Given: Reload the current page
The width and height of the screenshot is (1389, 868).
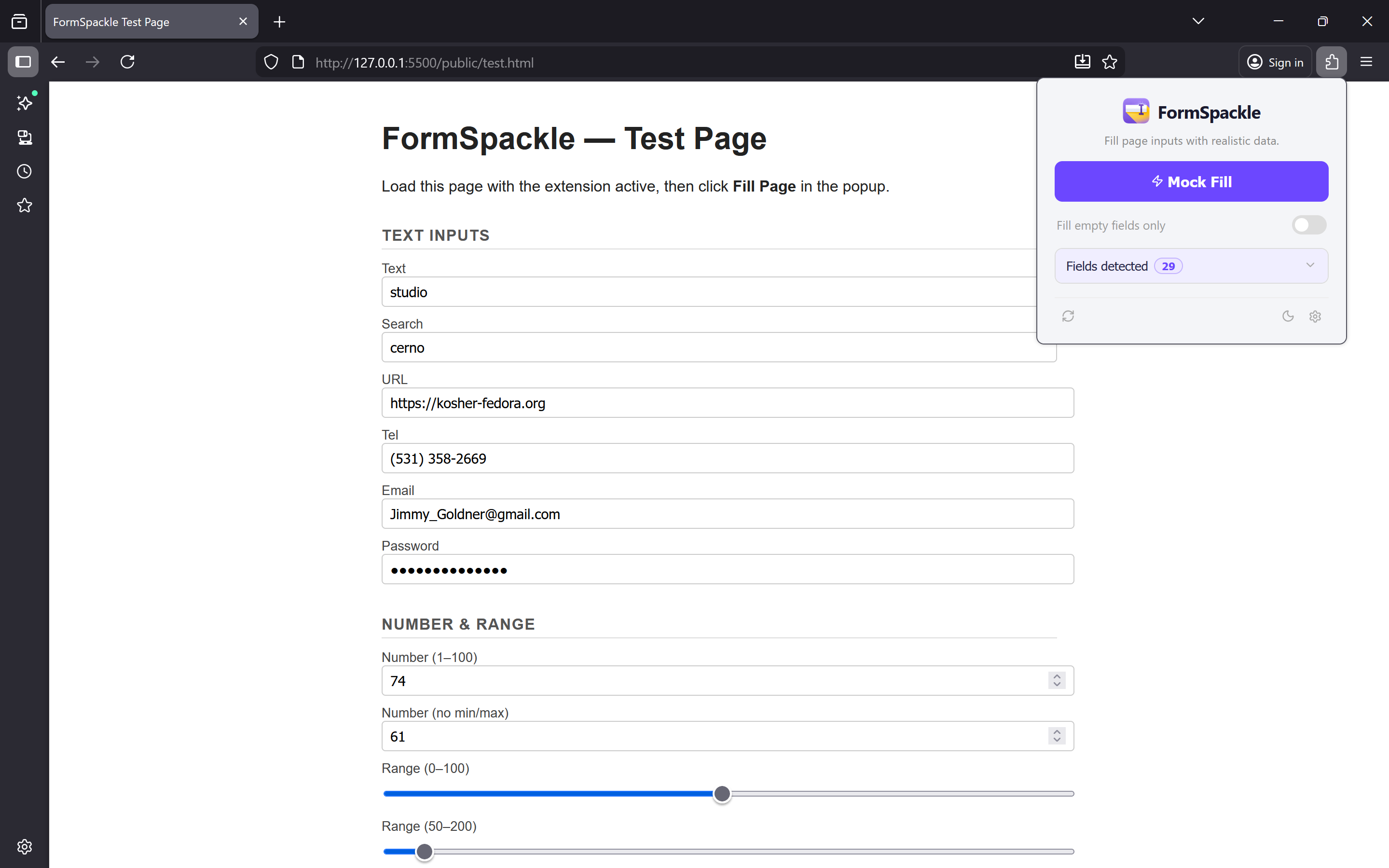Looking at the screenshot, I should 127,62.
